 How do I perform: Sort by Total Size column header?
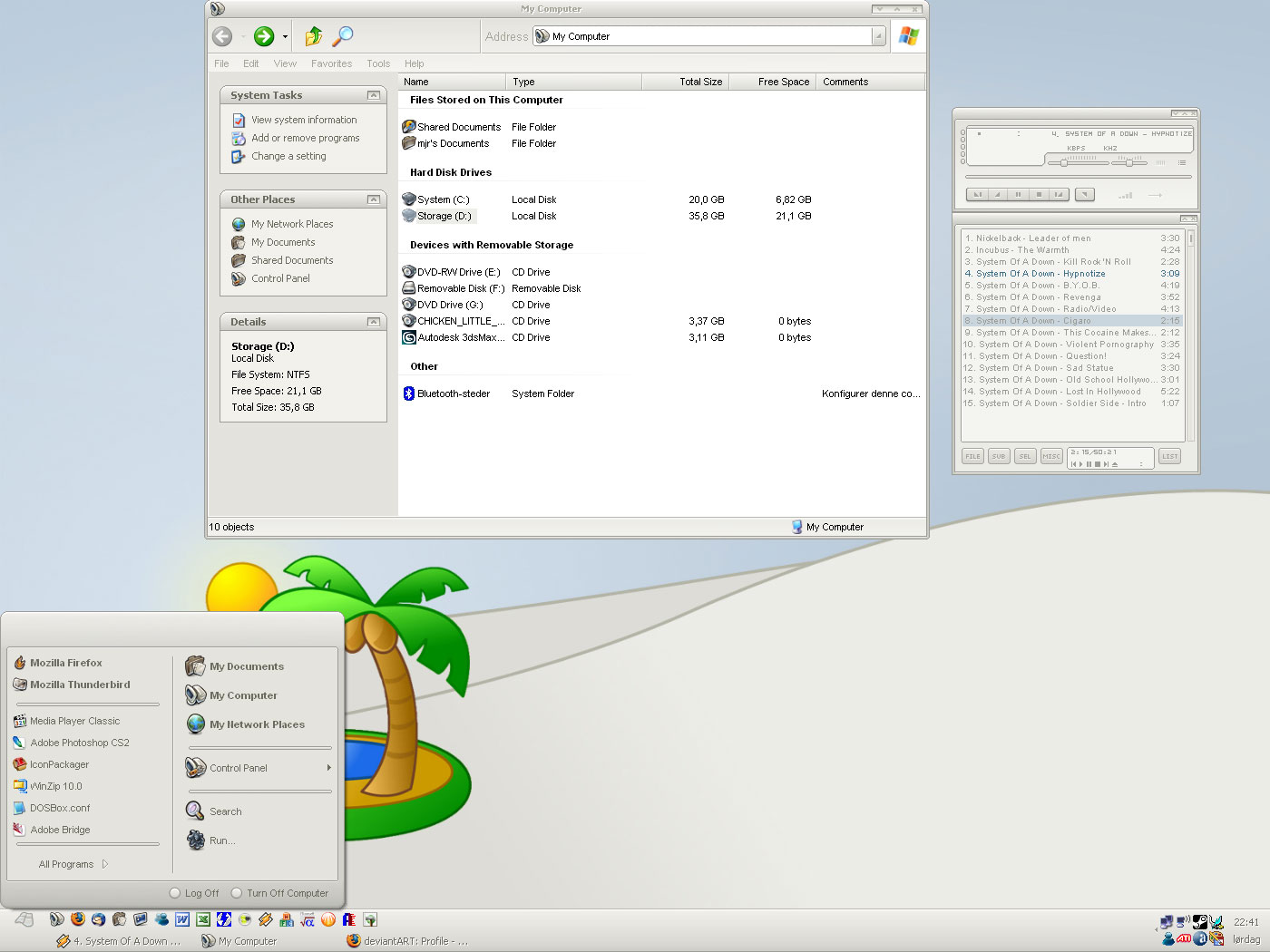[x=685, y=82]
